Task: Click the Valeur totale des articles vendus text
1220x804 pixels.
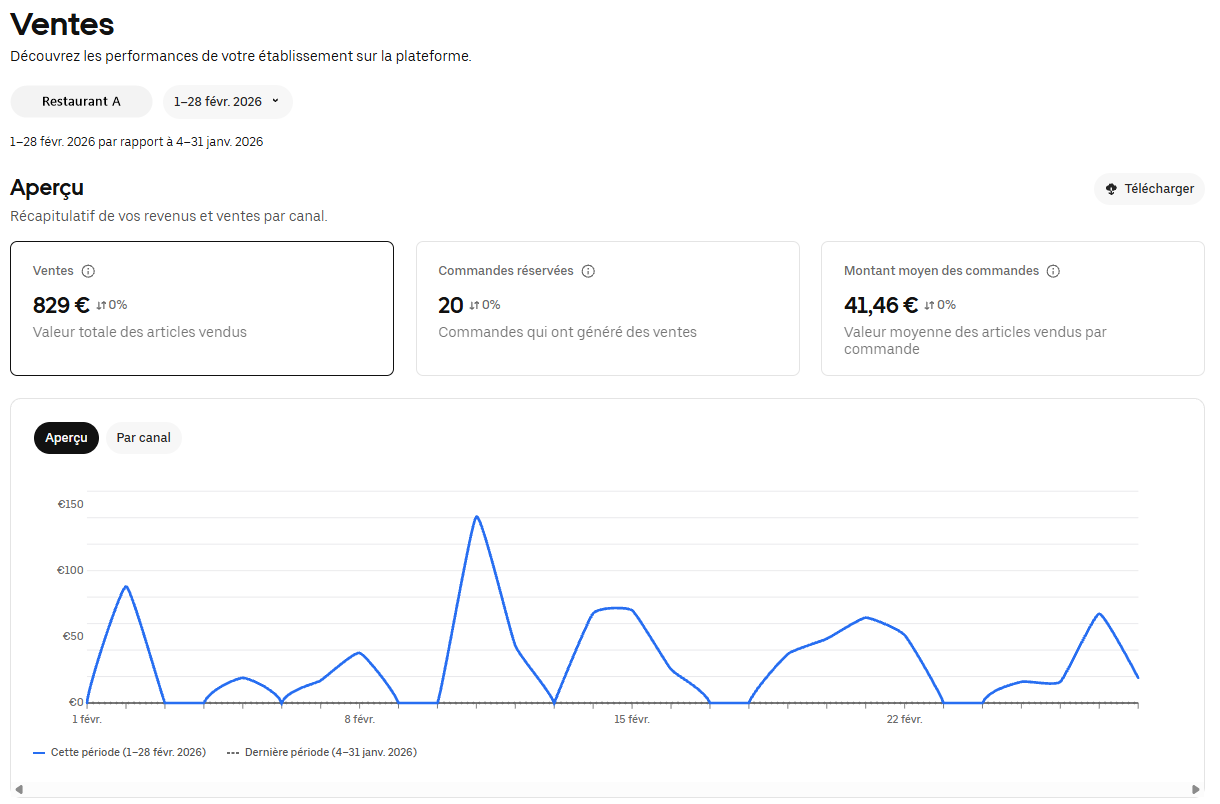Action: click(140, 332)
